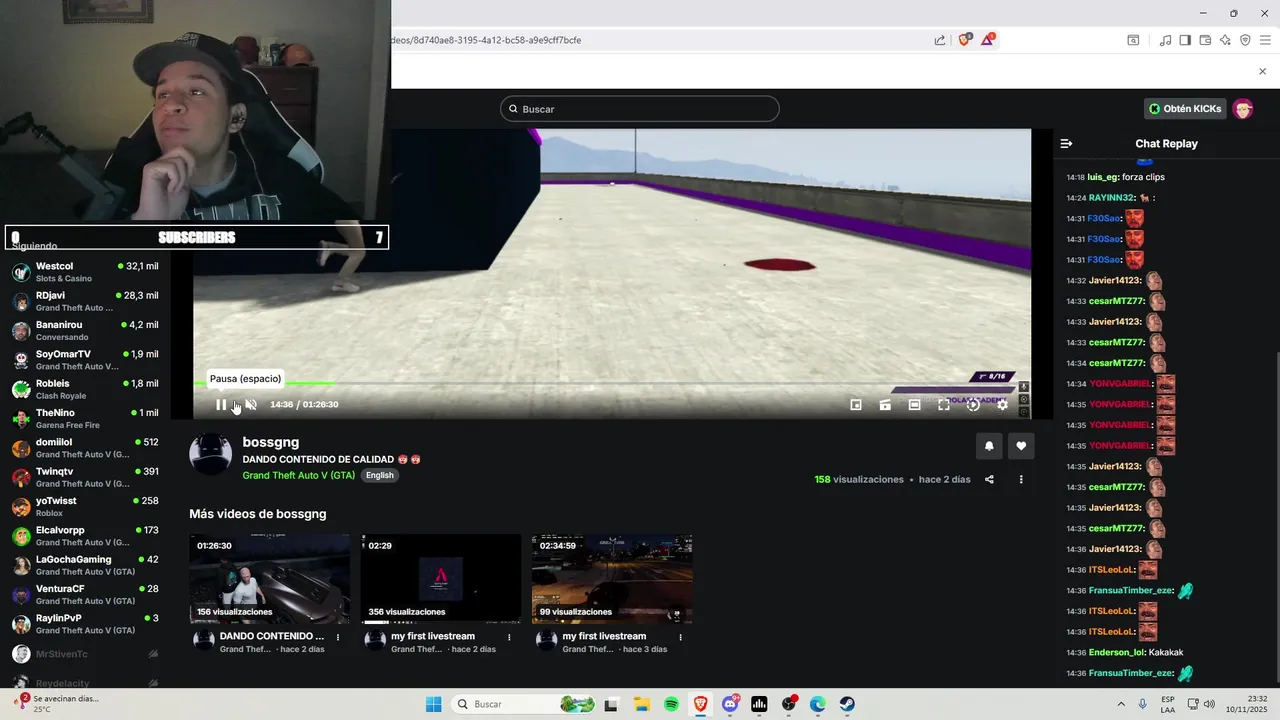Open the video player settings gear

pos(1002,404)
